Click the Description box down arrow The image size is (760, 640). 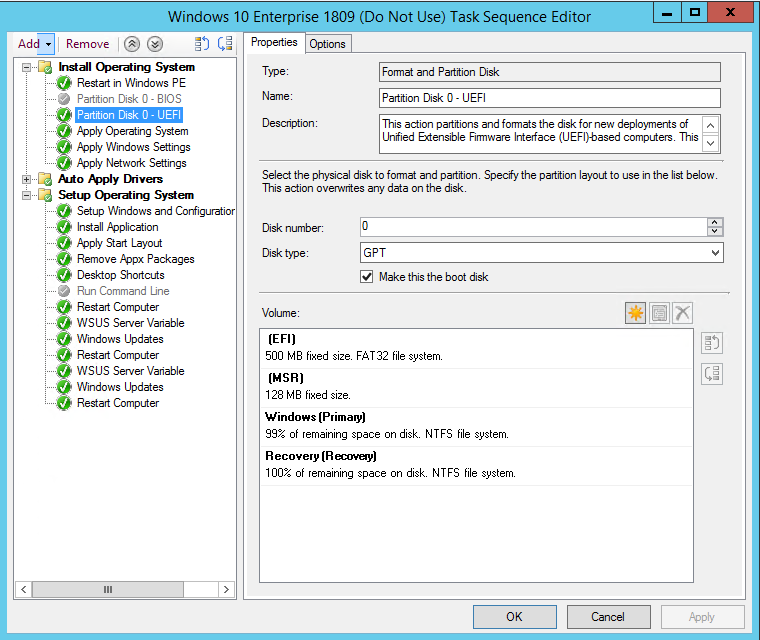[x=710, y=143]
